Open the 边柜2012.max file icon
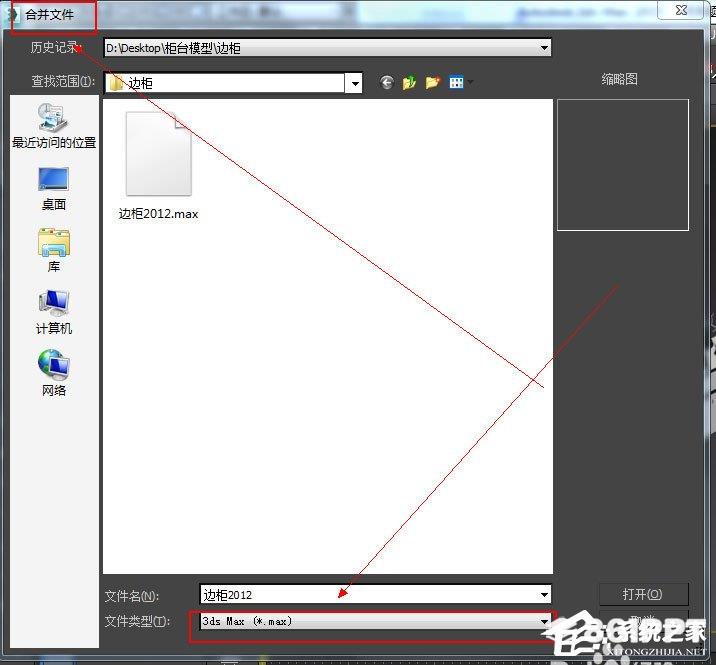The image size is (716, 665). point(158,154)
